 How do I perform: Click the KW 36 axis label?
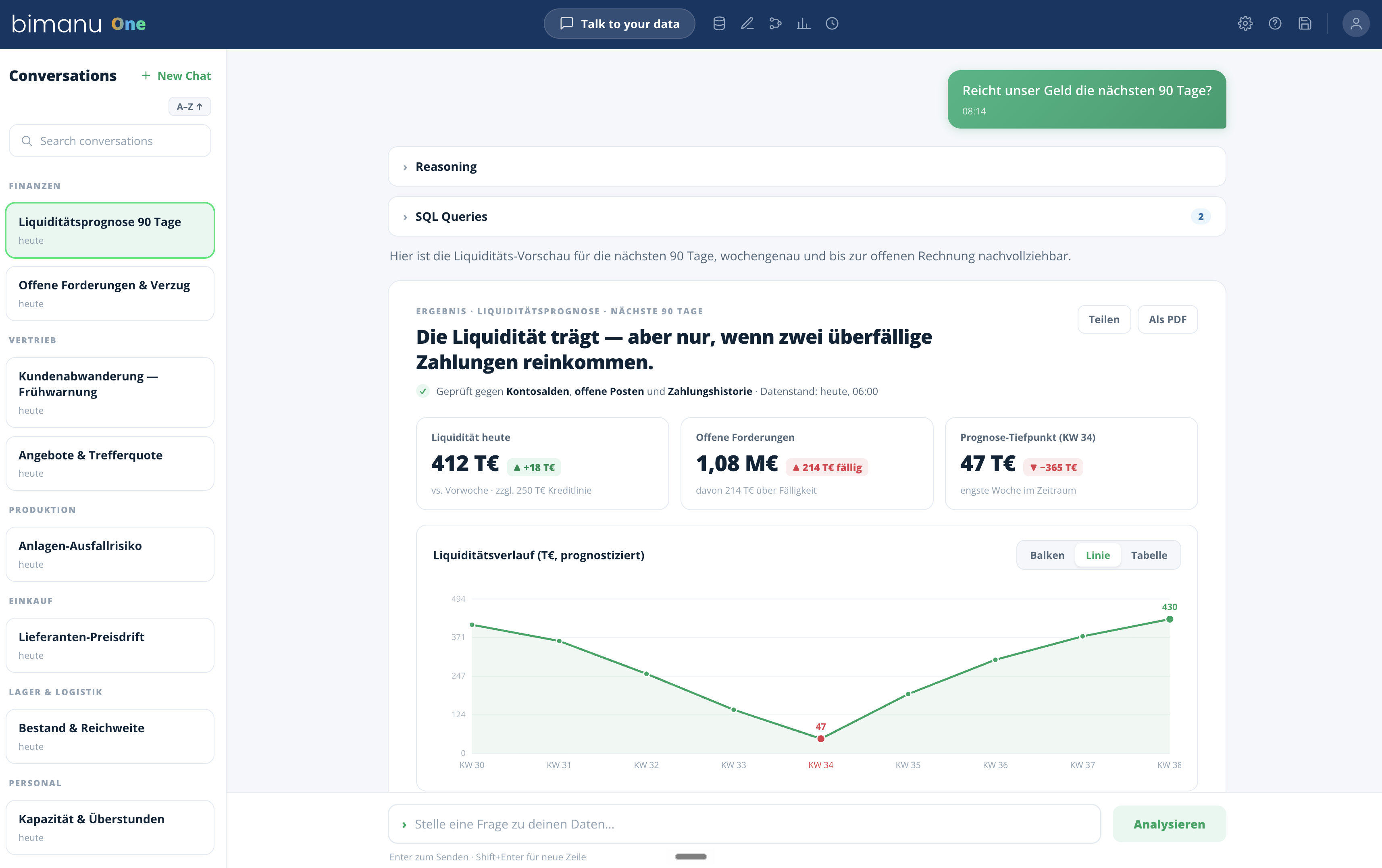[x=995, y=765]
